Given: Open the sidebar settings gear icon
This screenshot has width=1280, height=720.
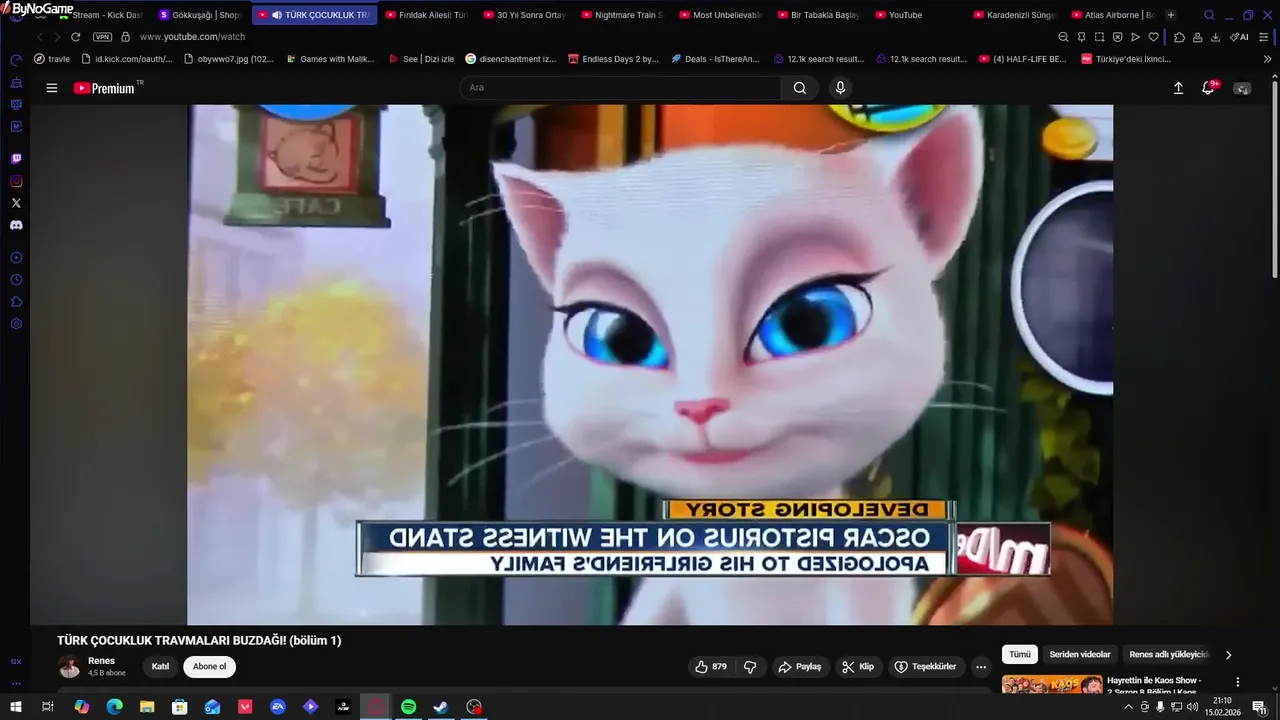Looking at the screenshot, I should (16, 324).
